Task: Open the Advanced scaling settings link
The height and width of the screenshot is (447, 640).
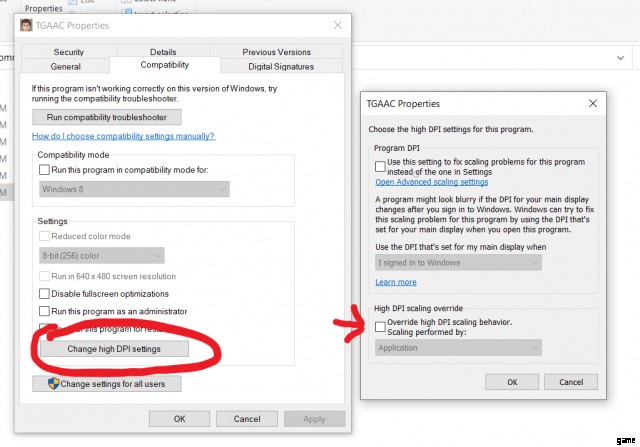Action: [x=431, y=182]
